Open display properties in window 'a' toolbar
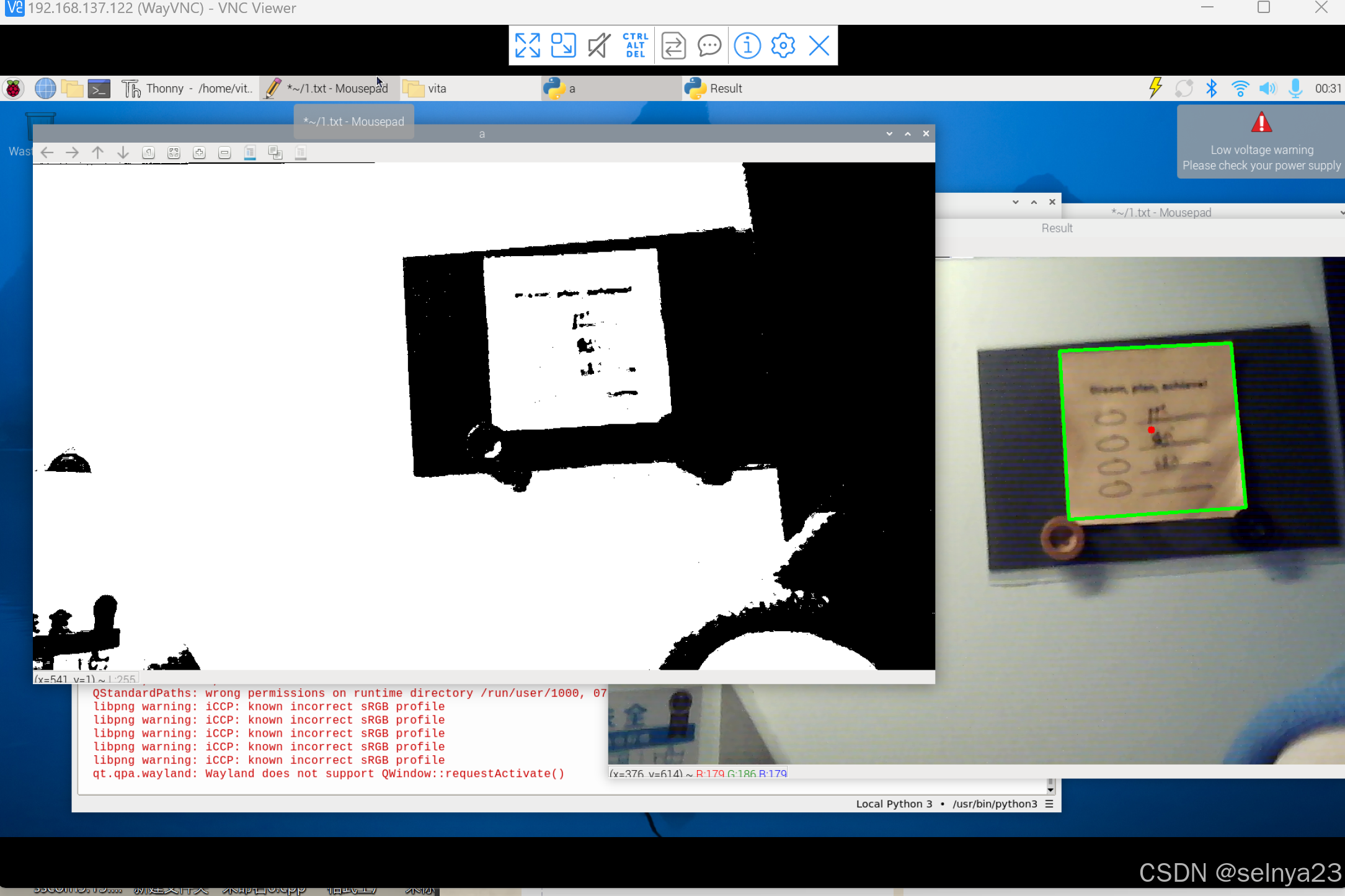Image resolution: width=1345 pixels, height=896 pixels. coord(301,153)
